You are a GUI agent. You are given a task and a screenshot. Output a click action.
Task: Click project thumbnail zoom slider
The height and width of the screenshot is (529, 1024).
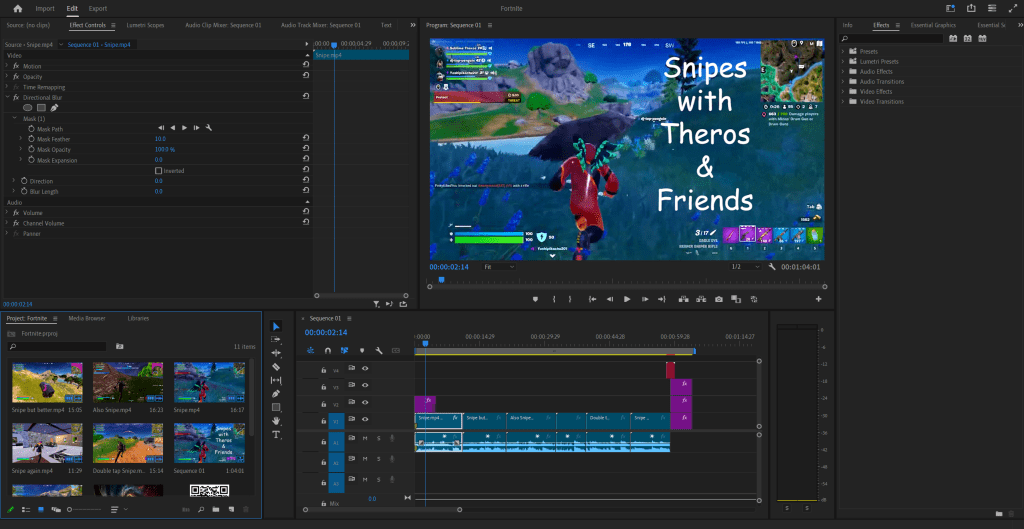point(85,509)
